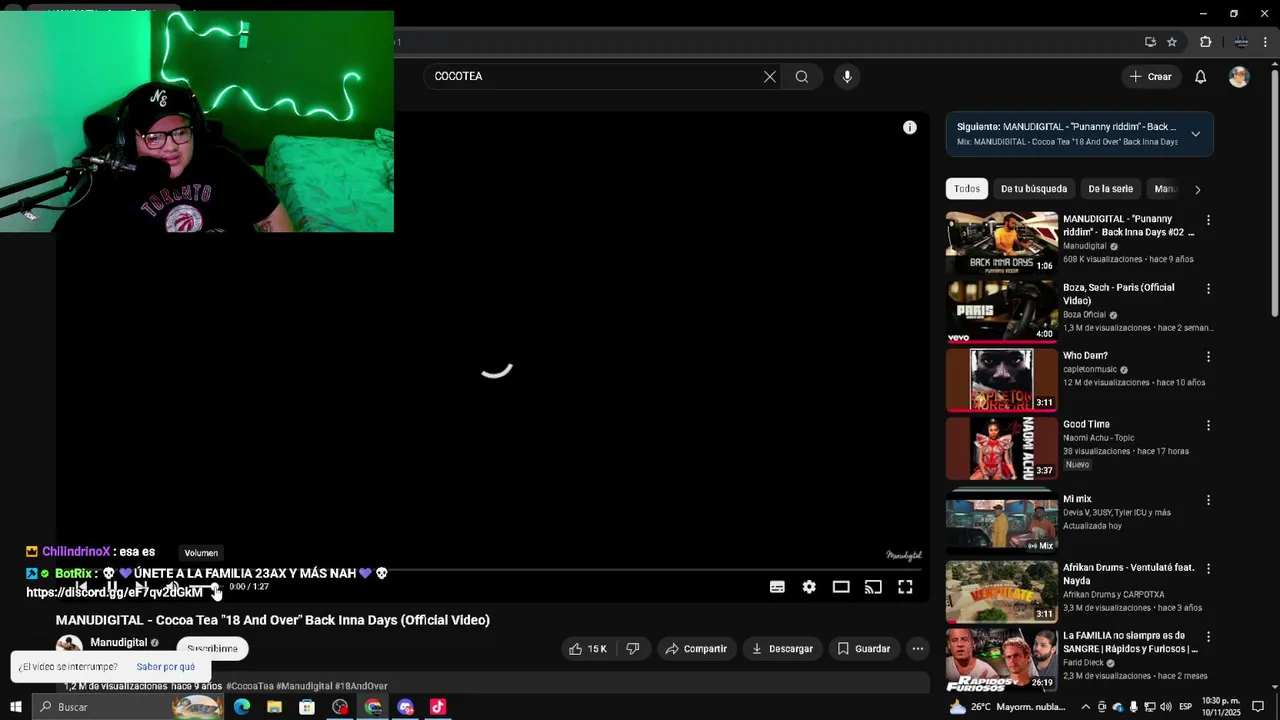
Task: Open options for Good Time video
Action: [x=1208, y=426]
